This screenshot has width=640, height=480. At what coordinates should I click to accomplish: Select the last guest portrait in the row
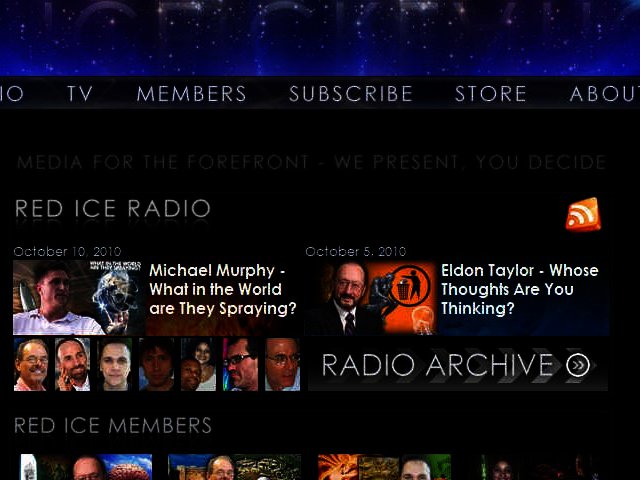pos(282,364)
